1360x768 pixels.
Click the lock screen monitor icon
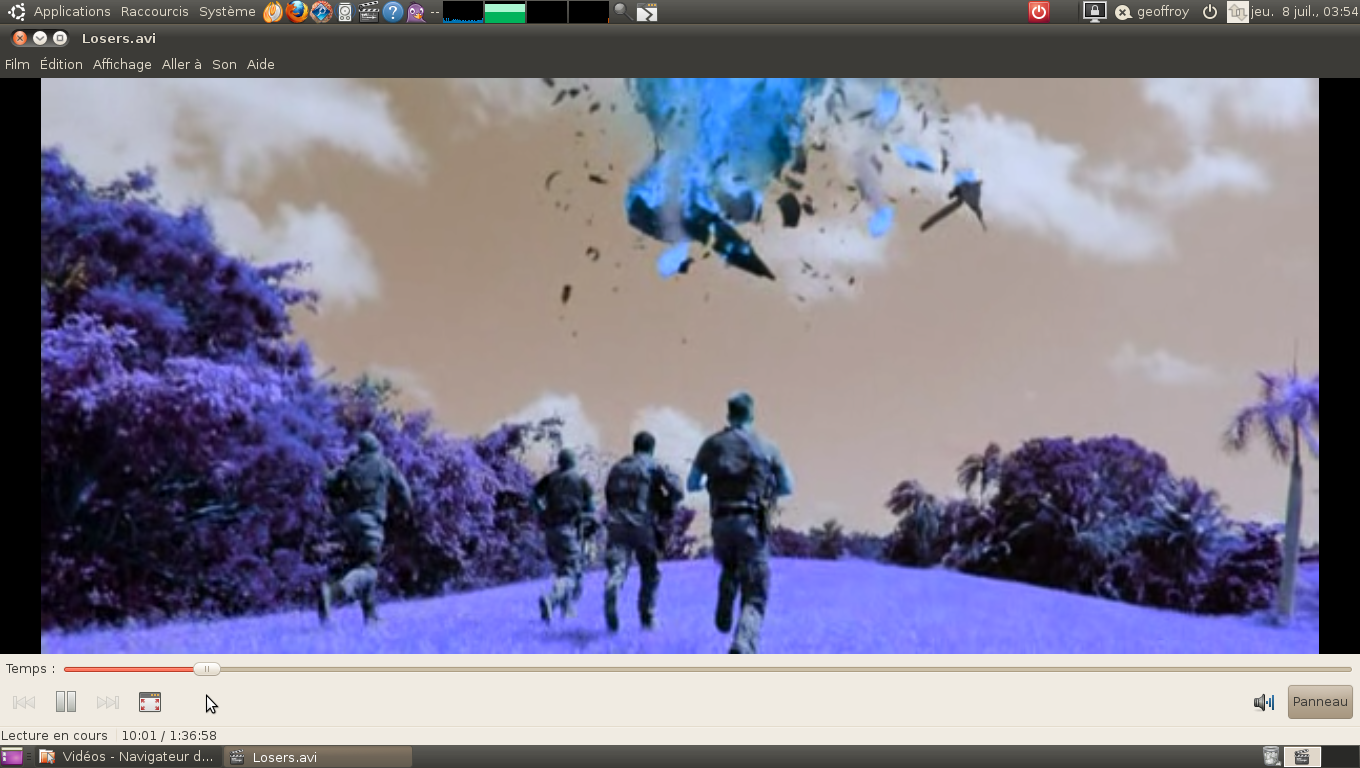pos(1094,12)
